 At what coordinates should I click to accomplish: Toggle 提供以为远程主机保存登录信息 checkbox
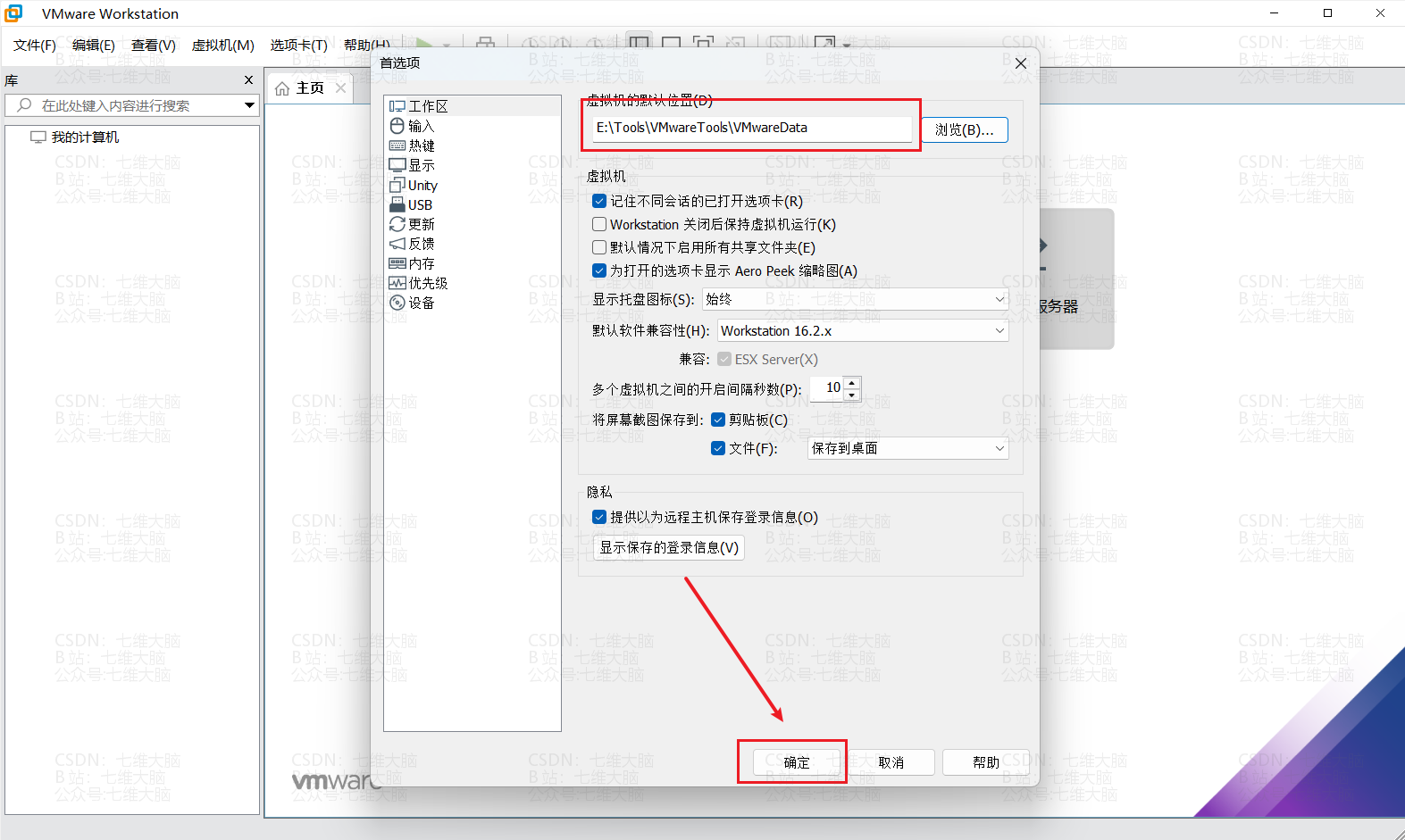coord(599,517)
